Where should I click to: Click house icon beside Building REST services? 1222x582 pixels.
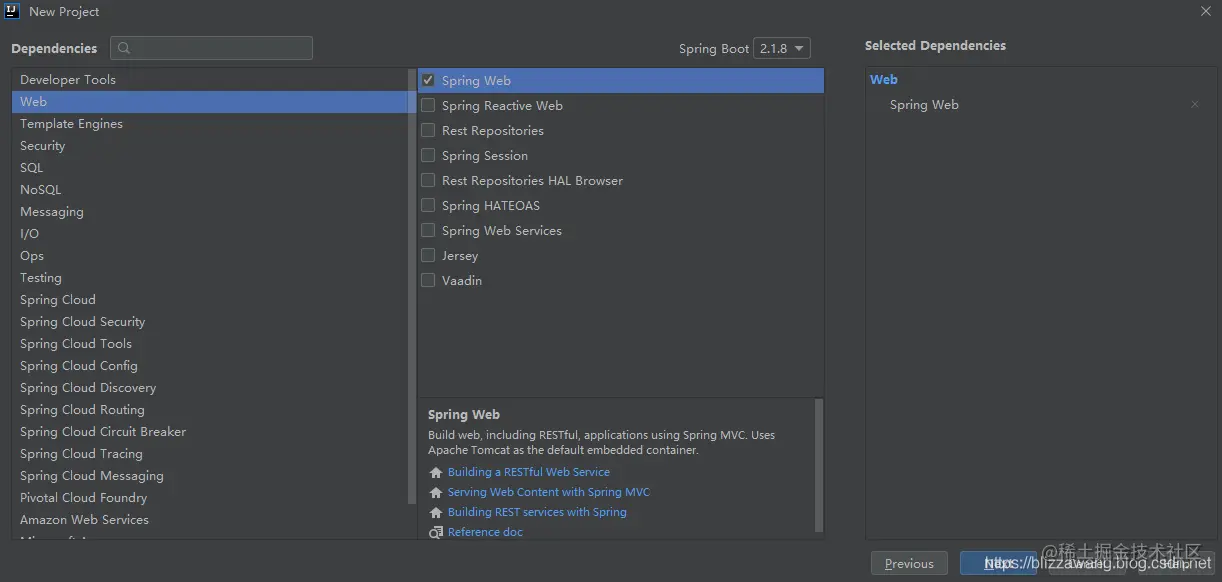[435, 513]
